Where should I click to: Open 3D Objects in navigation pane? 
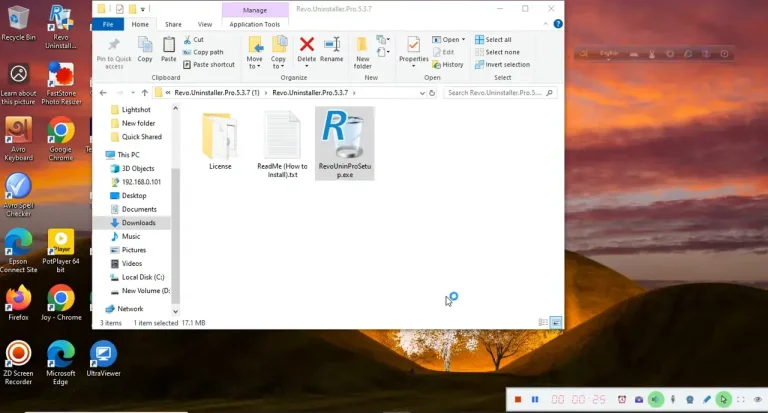(138, 169)
